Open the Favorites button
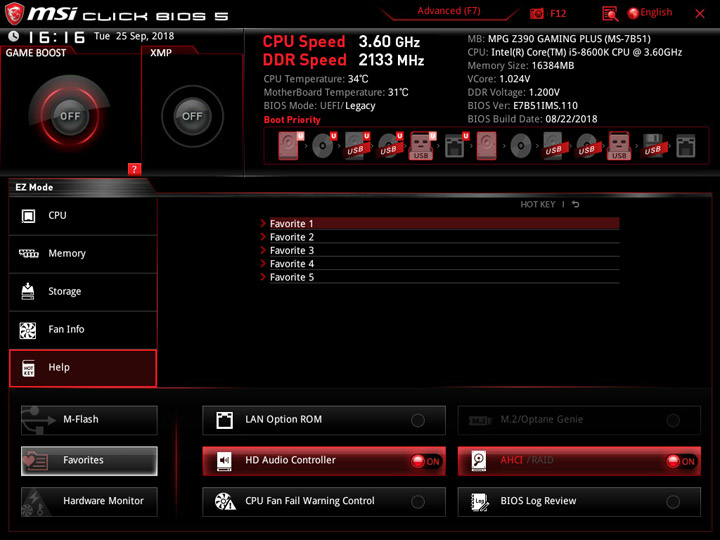 (89, 461)
